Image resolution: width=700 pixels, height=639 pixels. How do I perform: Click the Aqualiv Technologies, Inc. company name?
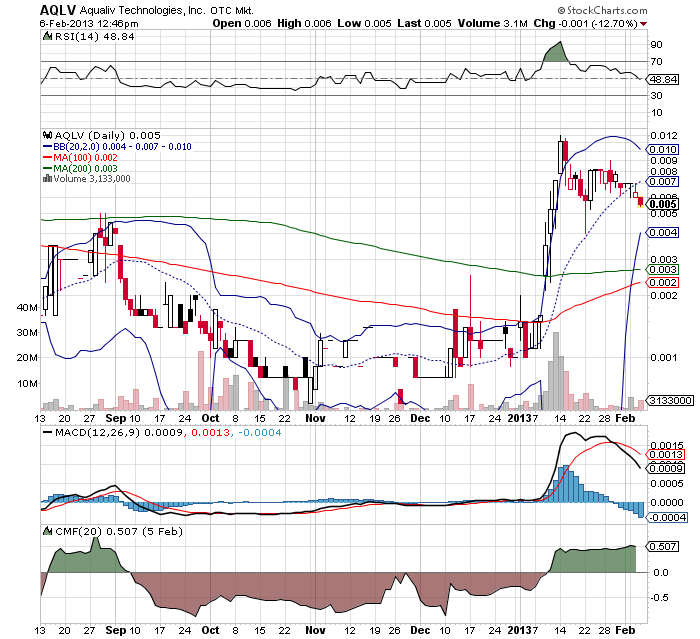[143, 10]
